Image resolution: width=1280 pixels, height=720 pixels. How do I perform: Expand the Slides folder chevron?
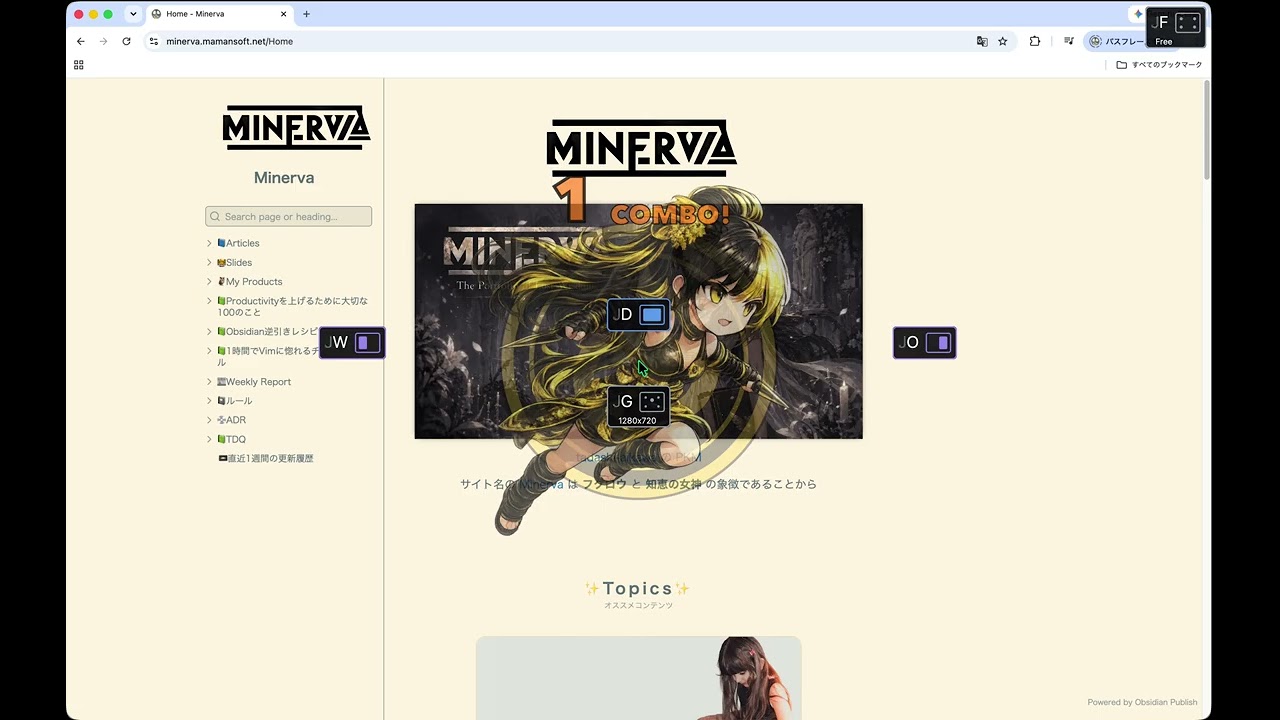point(209,262)
